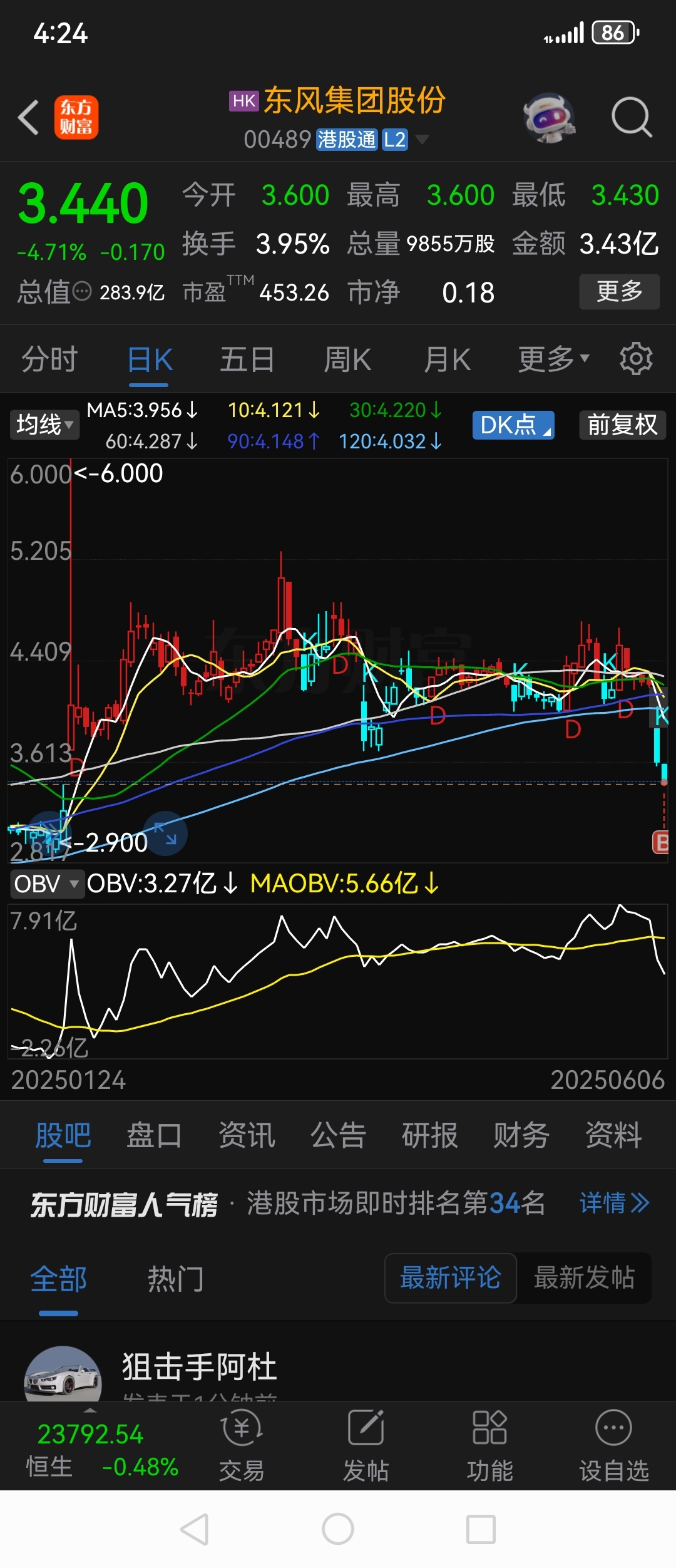Open the robot assistant avatar

coord(549,118)
